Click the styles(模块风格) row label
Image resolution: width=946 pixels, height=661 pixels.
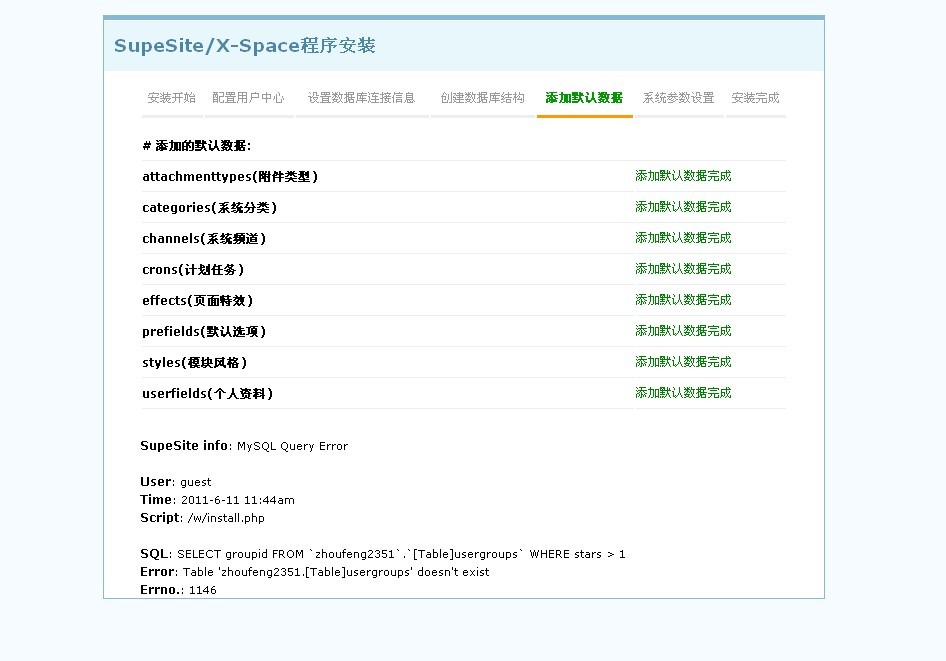tap(194, 362)
